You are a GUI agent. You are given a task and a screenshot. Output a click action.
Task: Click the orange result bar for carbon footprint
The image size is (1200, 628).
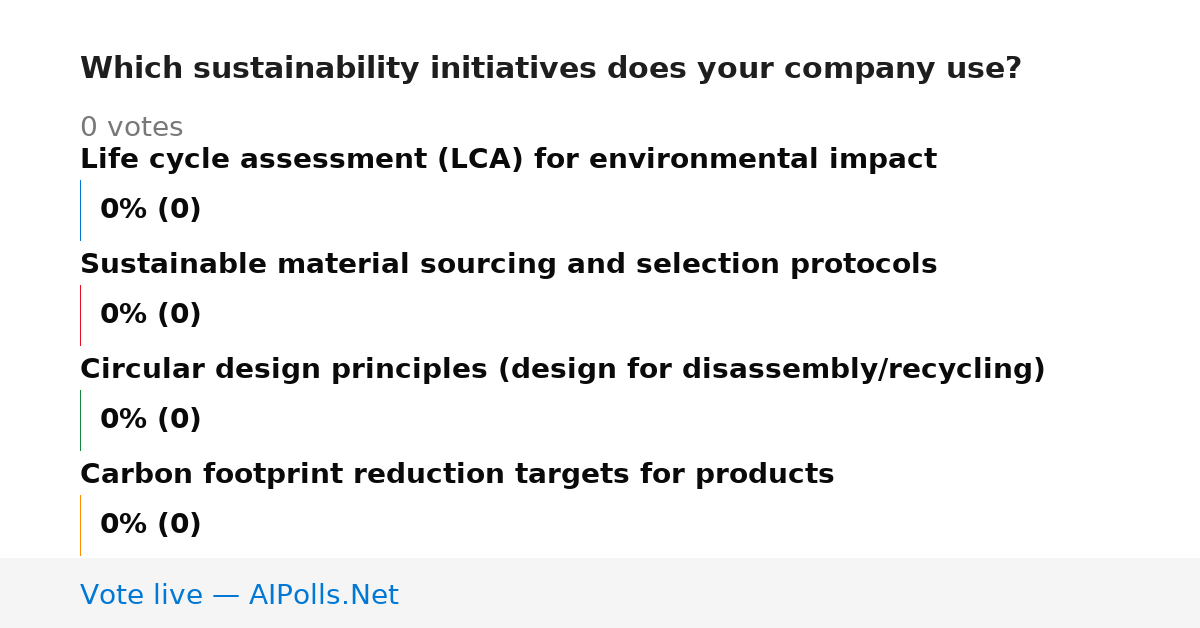pos(80,525)
